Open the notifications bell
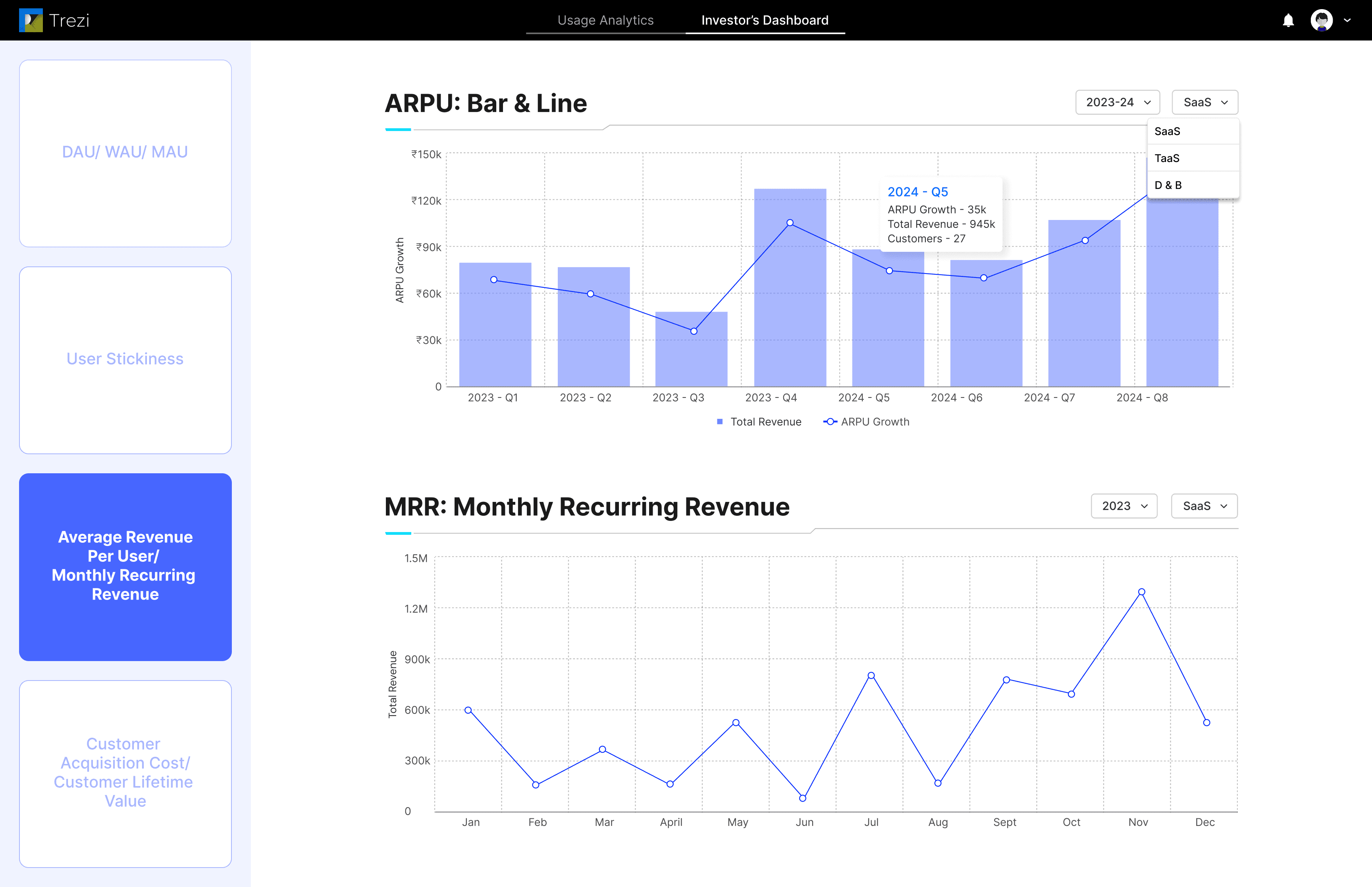This screenshot has width=1372, height=887. click(x=1288, y=21)
